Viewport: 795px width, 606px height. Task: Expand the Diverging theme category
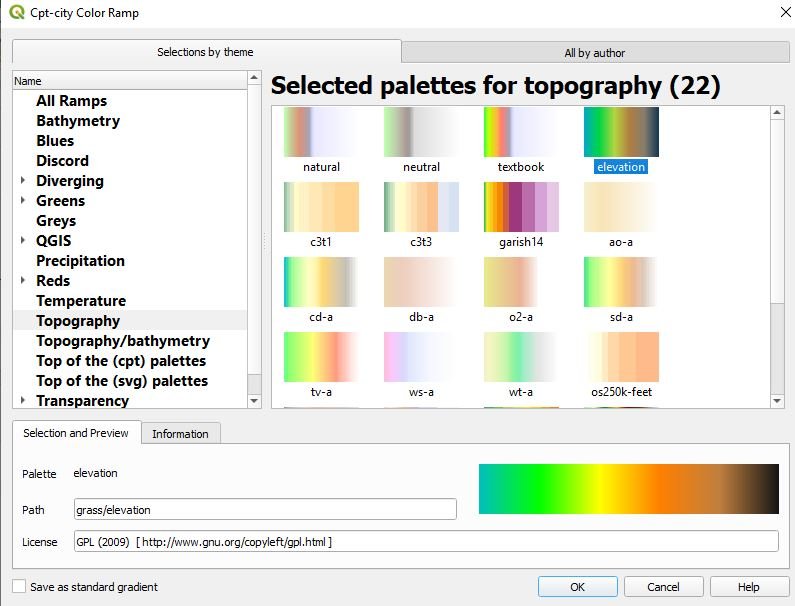[23, 181]
